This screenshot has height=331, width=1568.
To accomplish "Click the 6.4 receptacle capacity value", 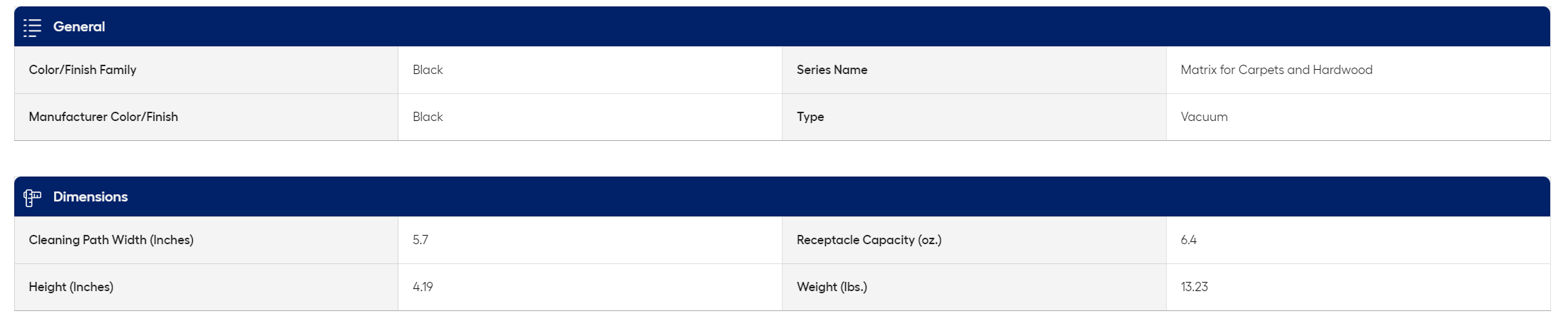I will [1189, 240].
